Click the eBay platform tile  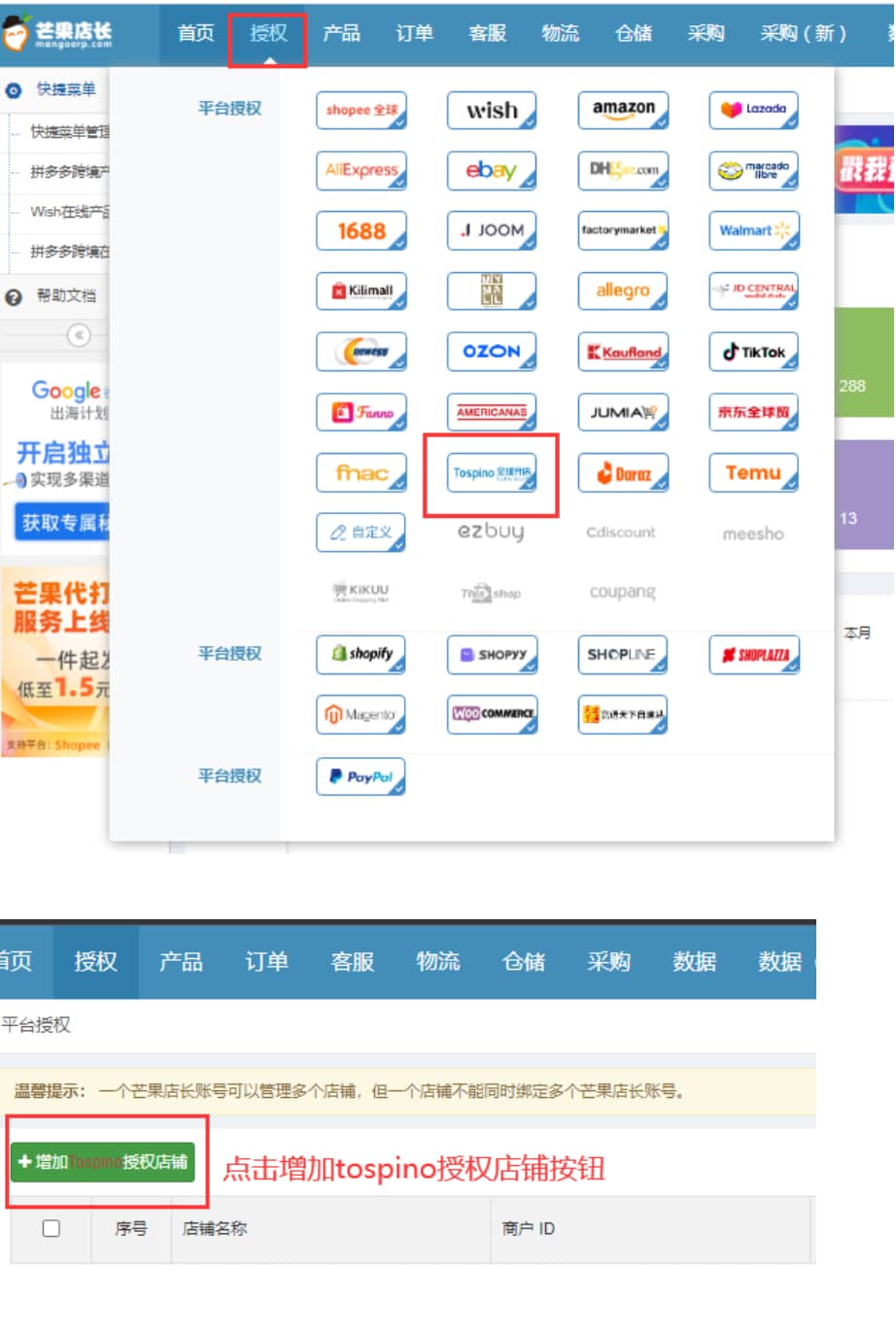click(x=492, y=170)
